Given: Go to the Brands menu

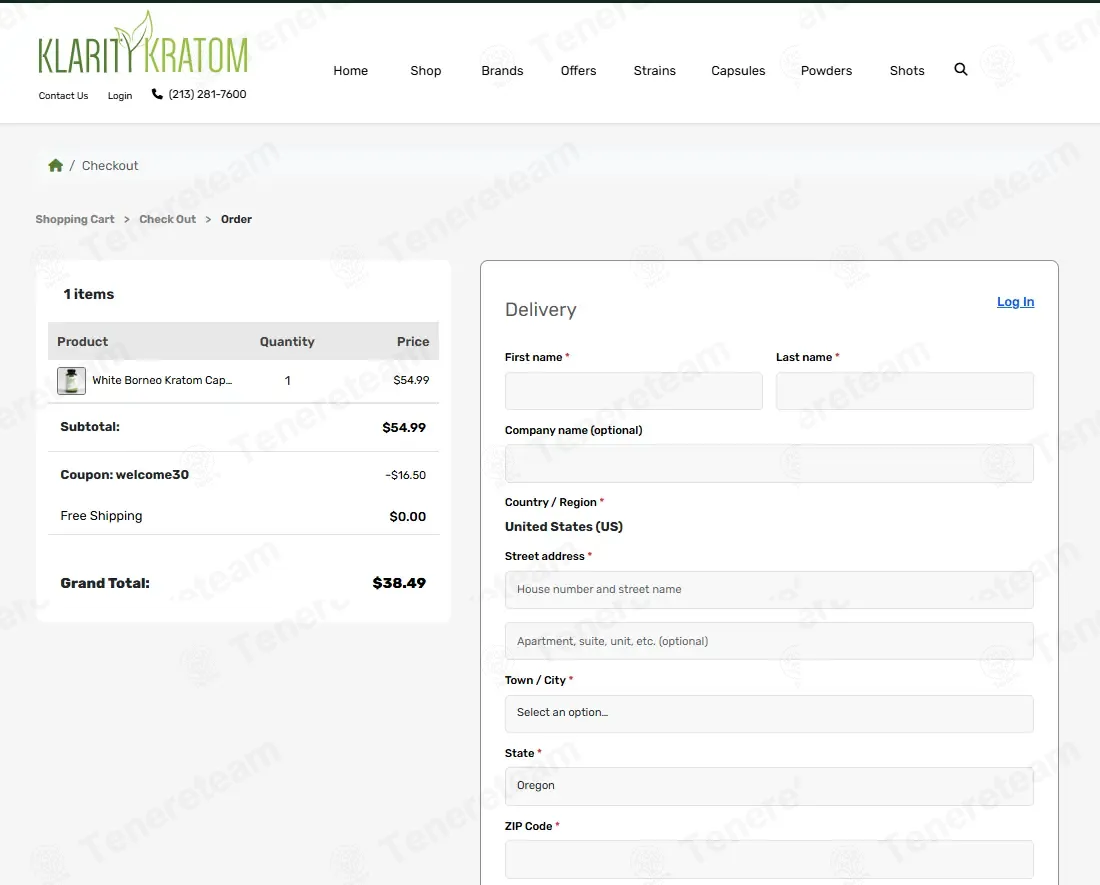Looking at the screenshot, I should point(502,71).
